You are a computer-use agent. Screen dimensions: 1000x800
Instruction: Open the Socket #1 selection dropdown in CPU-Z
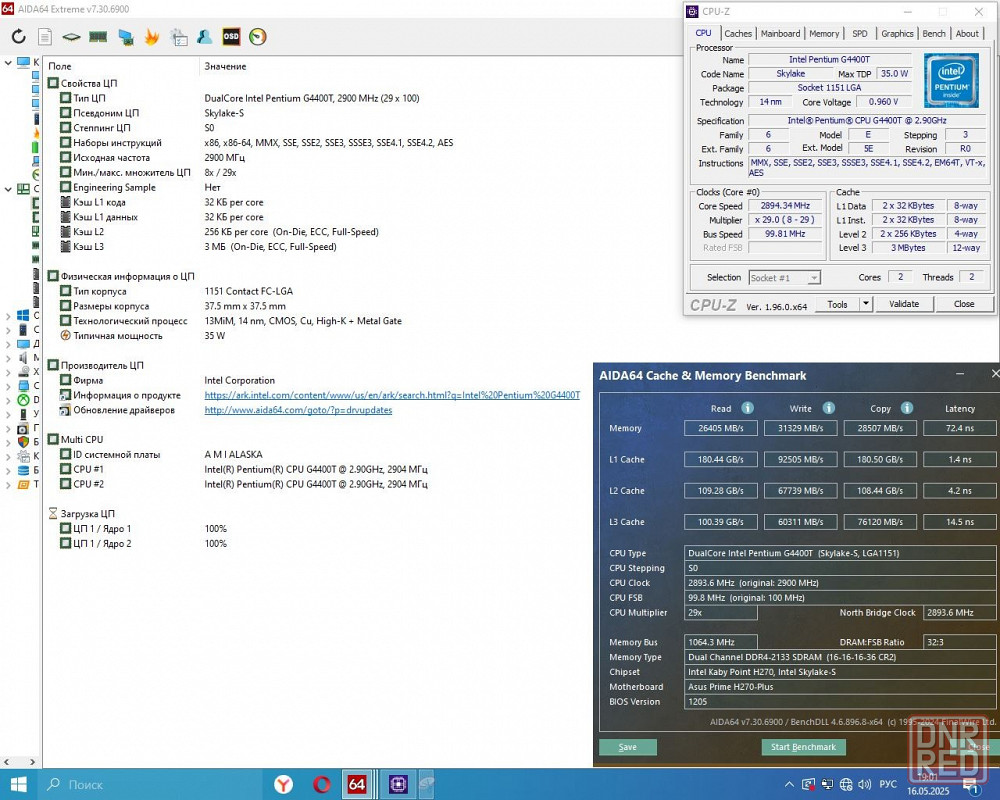(784, 278)
